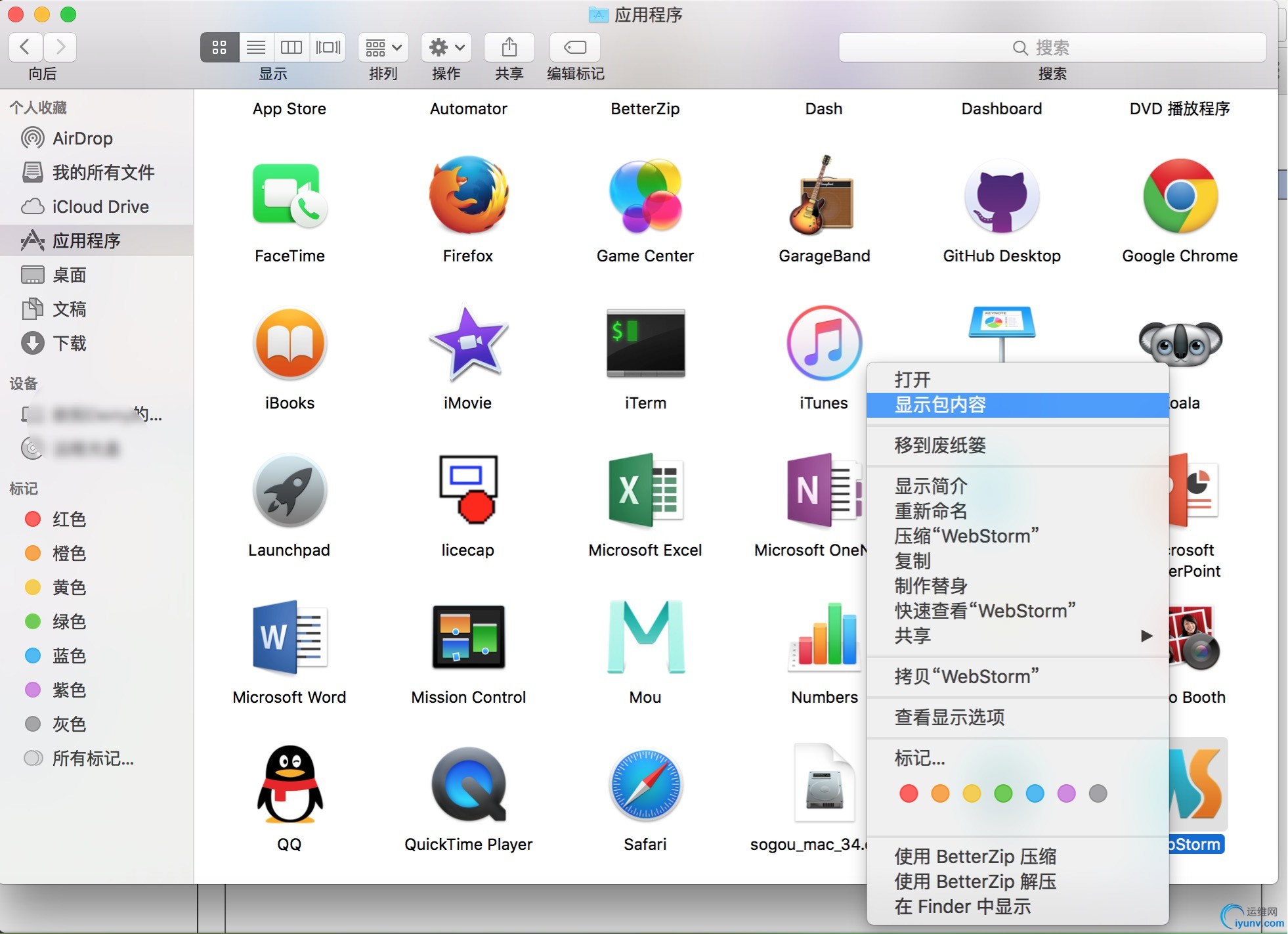This screenshot has height=934, width=1288.
Task: Select the Launchpad rocket icon
Action: pyautogui.click(x=290, y=490)
